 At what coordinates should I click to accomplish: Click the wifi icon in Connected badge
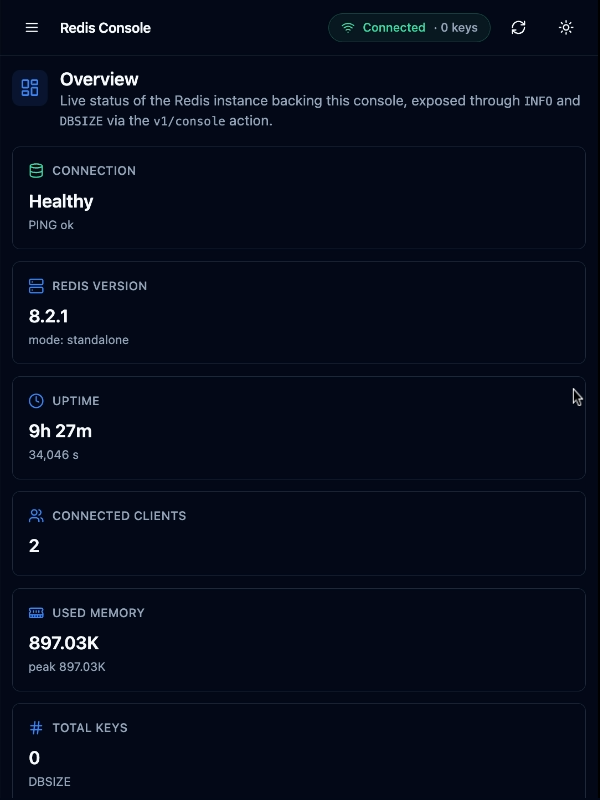(348, 28)
